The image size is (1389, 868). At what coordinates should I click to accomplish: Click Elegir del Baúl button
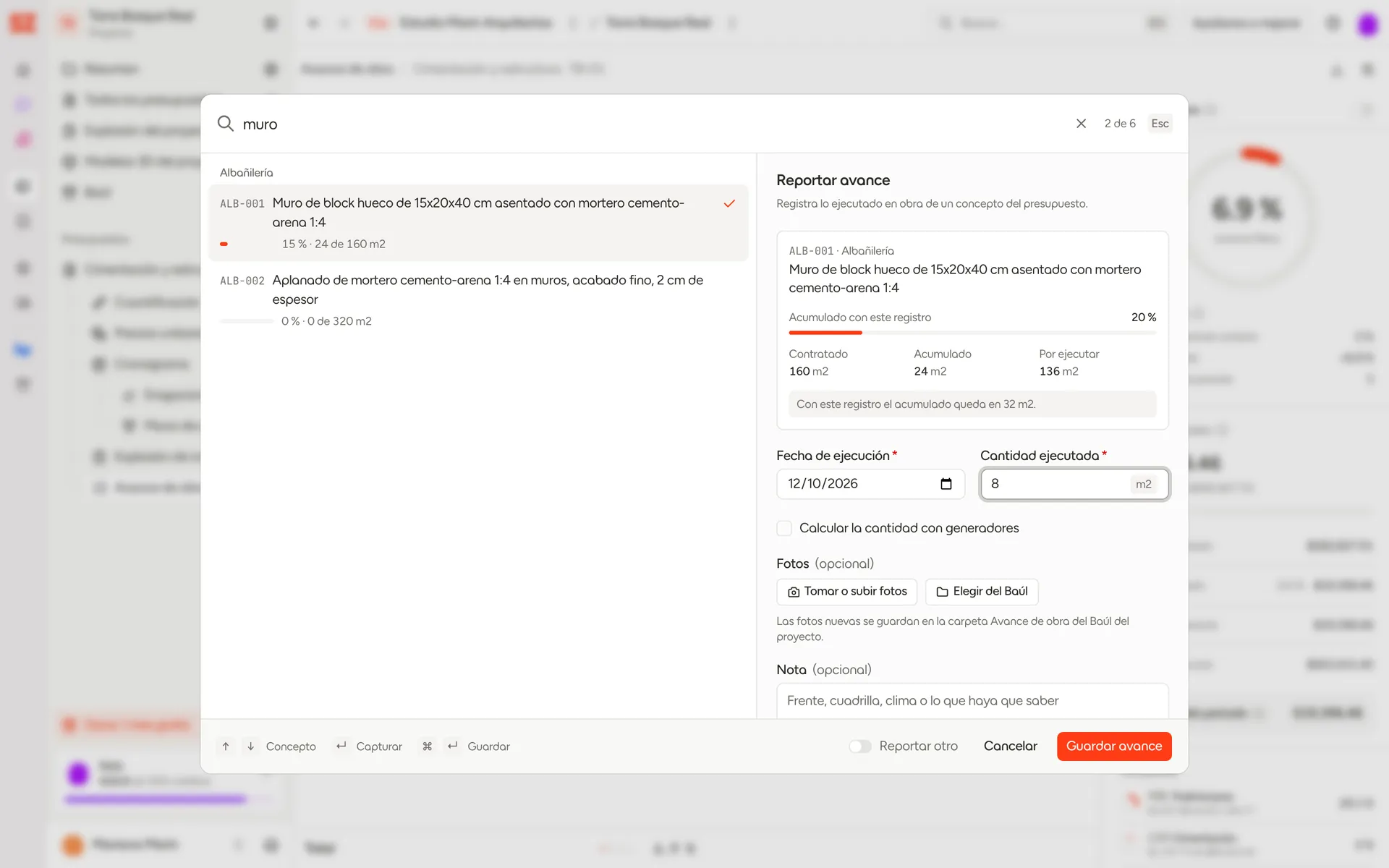tap(982, 592)
